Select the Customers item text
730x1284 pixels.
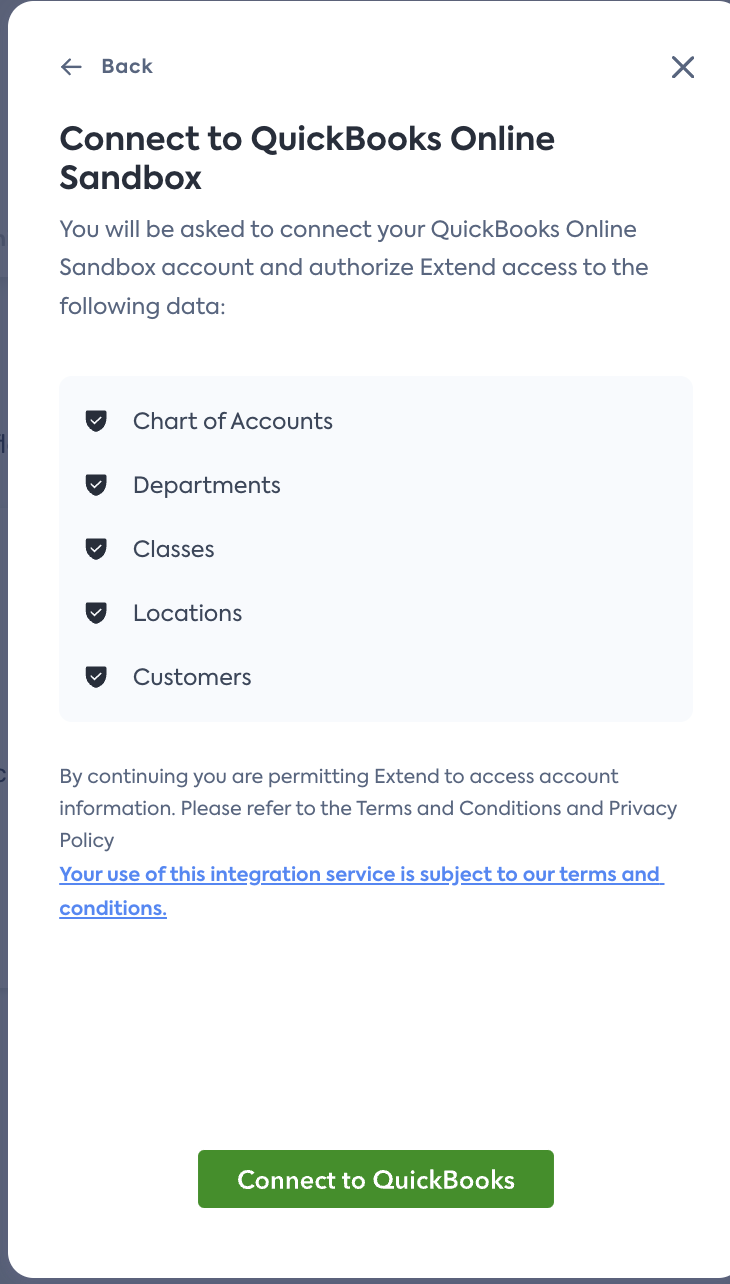[192, 677]
